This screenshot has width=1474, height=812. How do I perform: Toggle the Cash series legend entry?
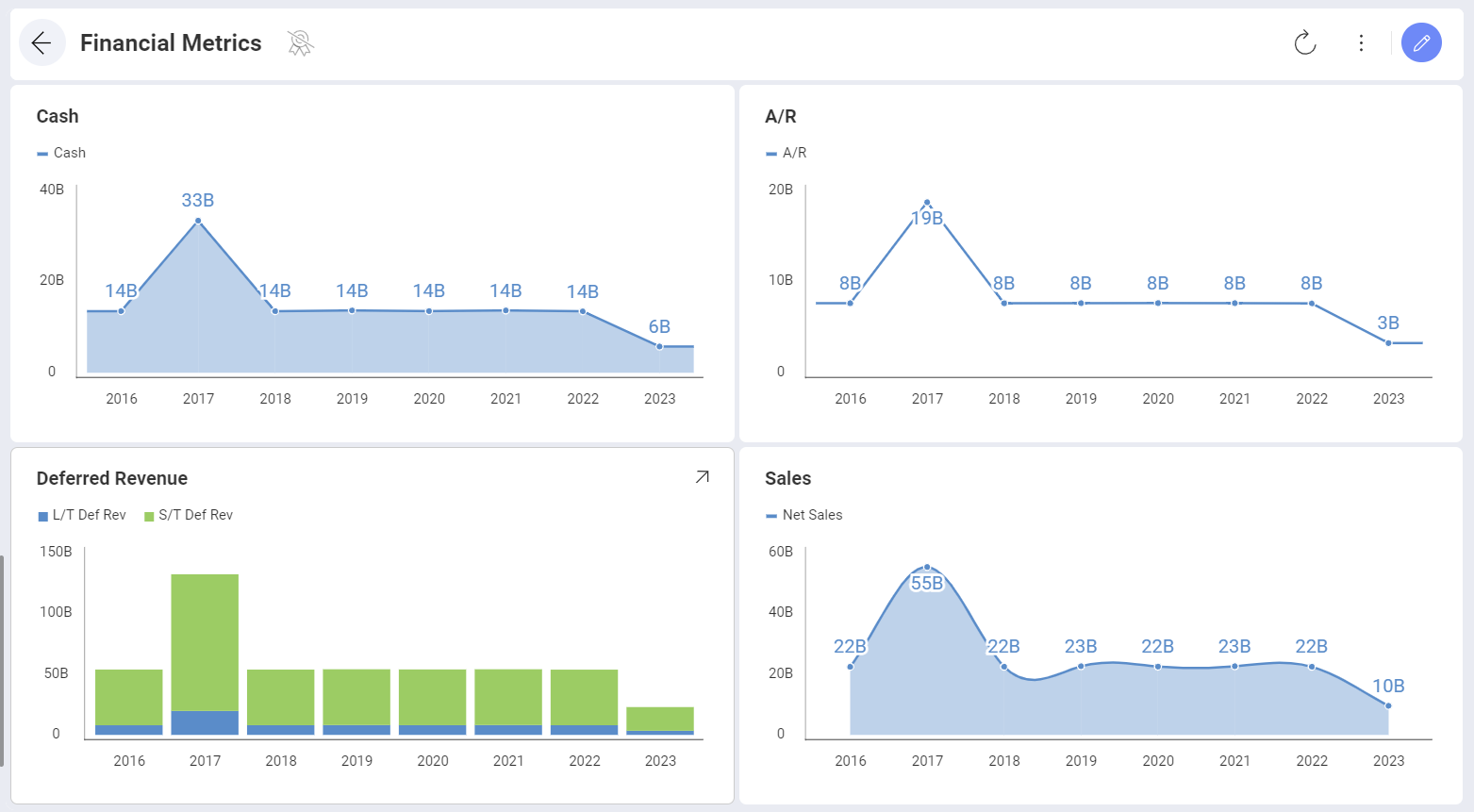(x=62, y=153)
